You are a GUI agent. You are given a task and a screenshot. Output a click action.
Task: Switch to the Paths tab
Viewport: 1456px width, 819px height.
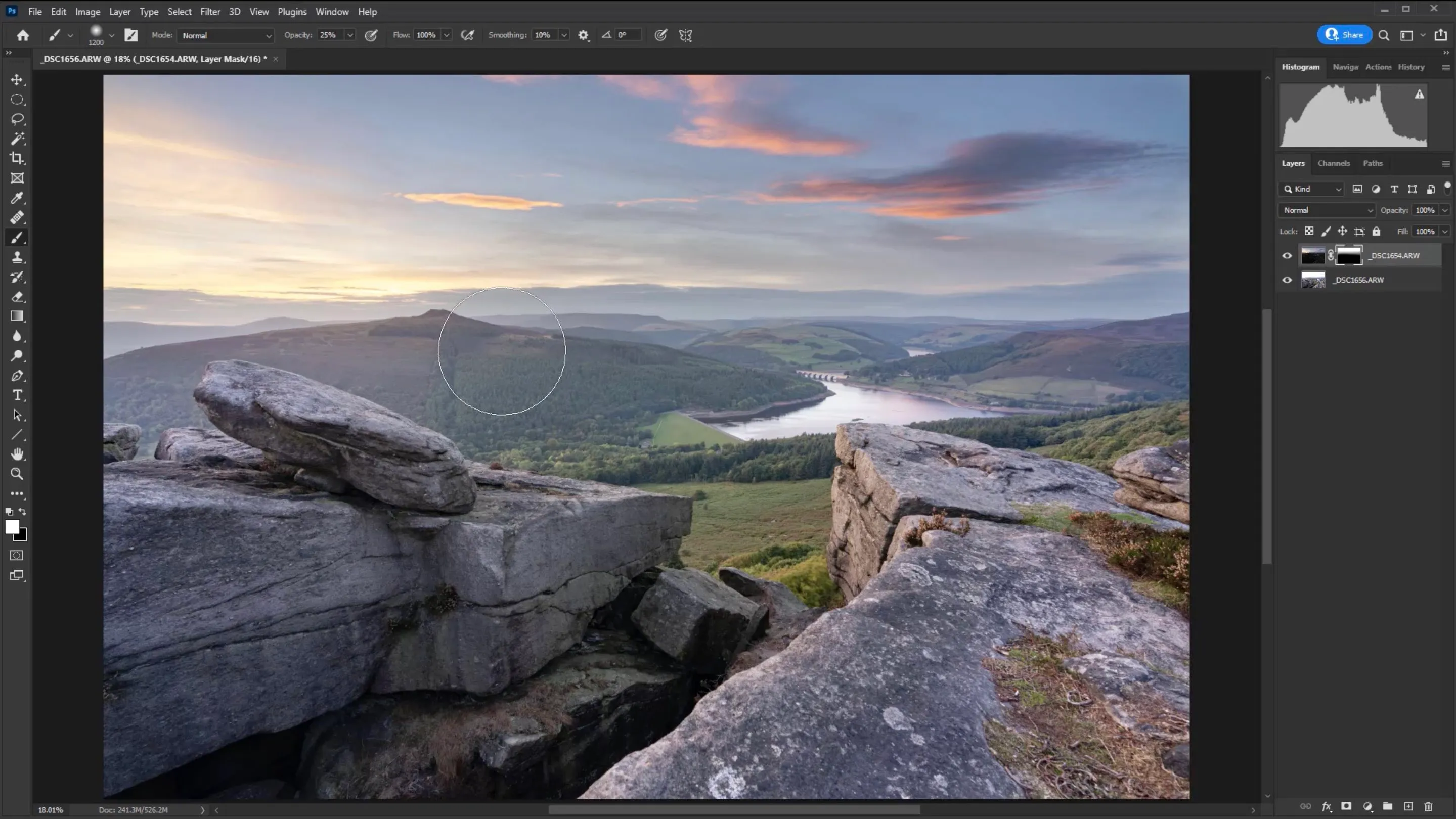1373,163
